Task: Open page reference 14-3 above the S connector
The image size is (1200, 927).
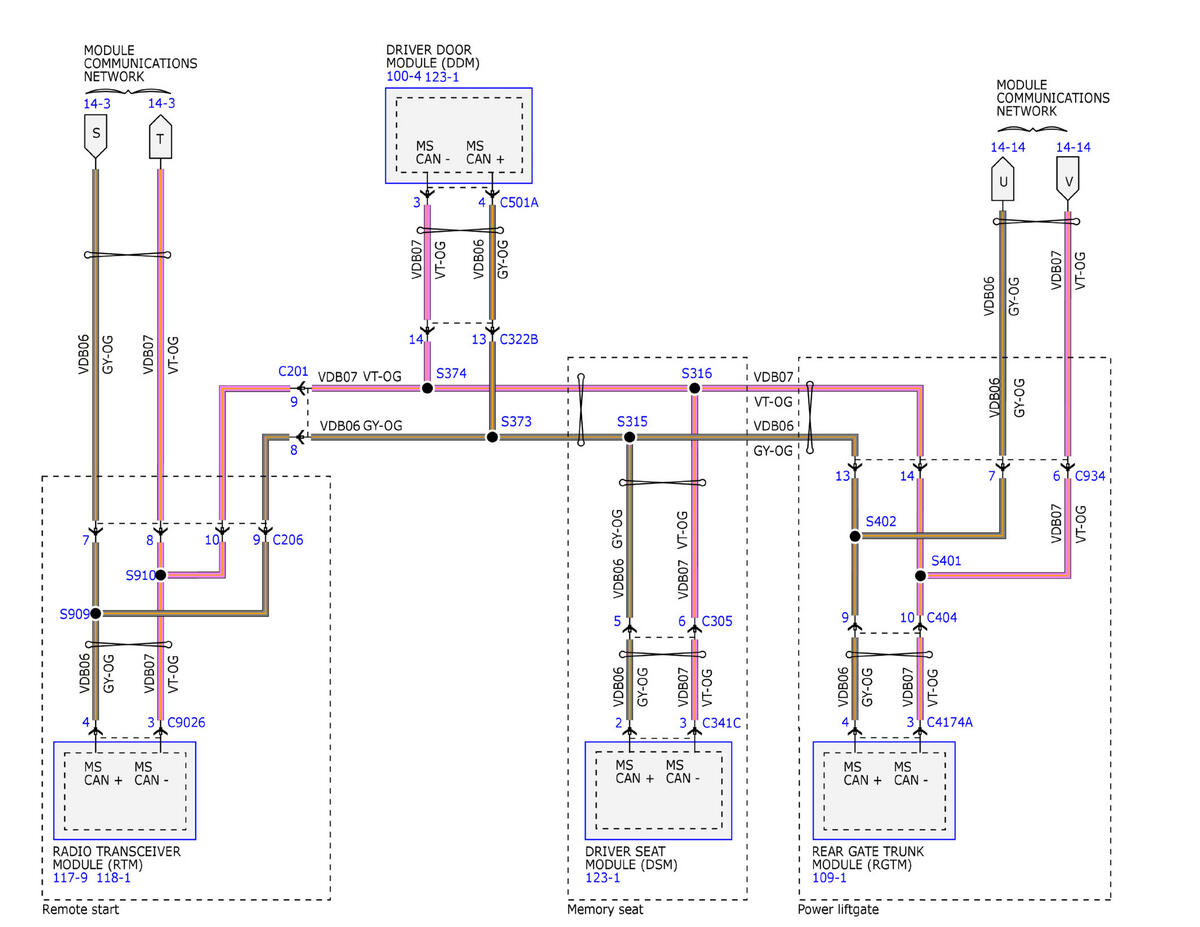Action: [x=97, y=103]
